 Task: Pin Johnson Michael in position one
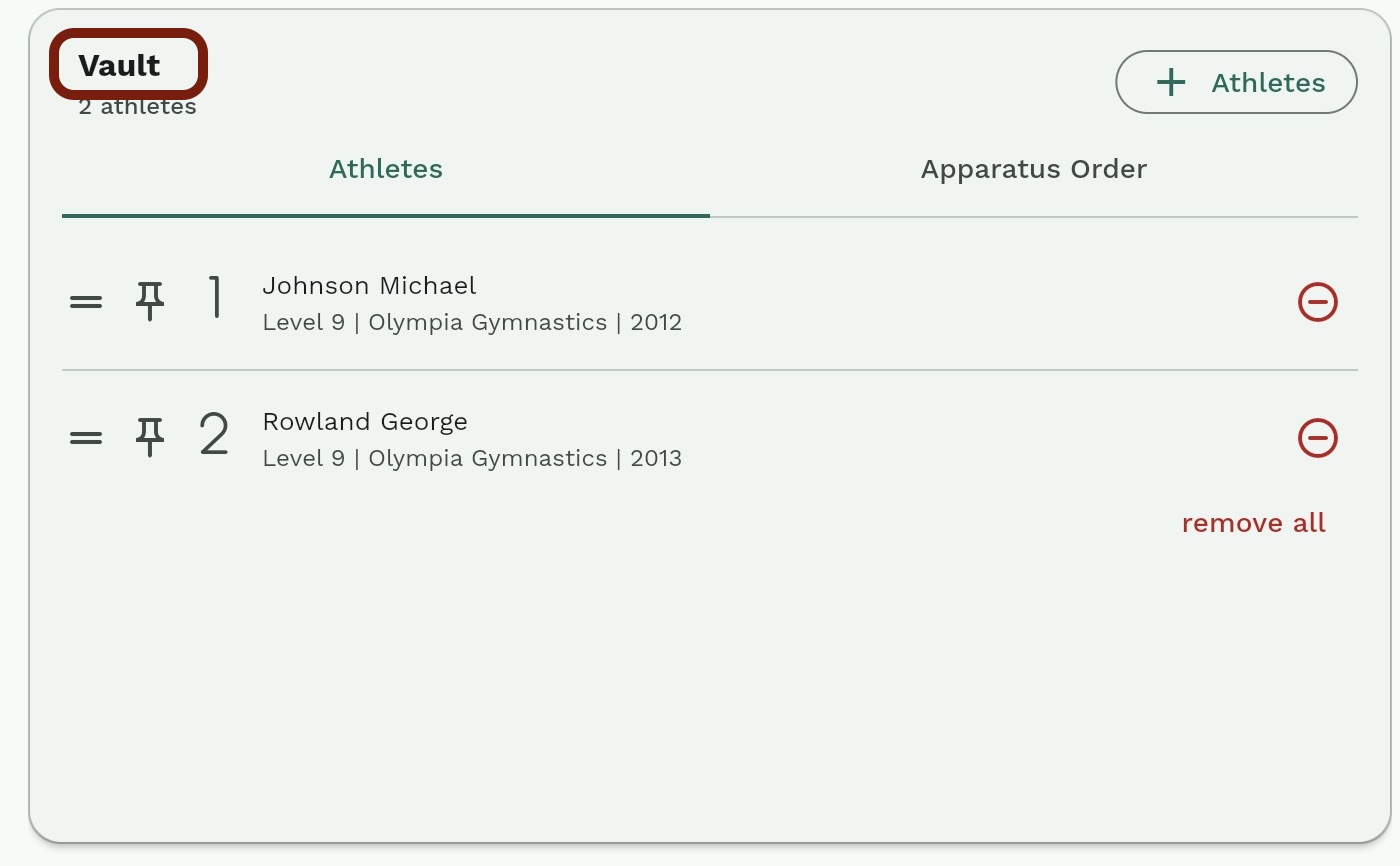150,301
